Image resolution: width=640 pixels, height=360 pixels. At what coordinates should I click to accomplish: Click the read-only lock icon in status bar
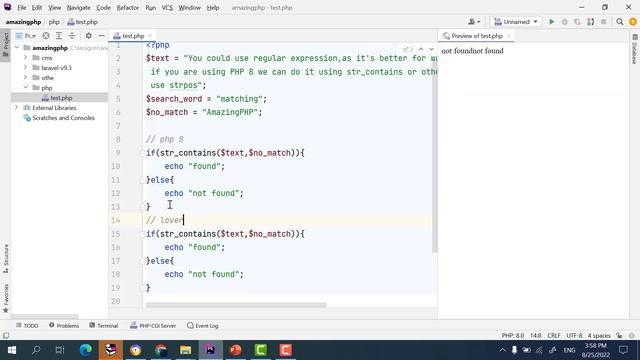[x=619, y=336]
